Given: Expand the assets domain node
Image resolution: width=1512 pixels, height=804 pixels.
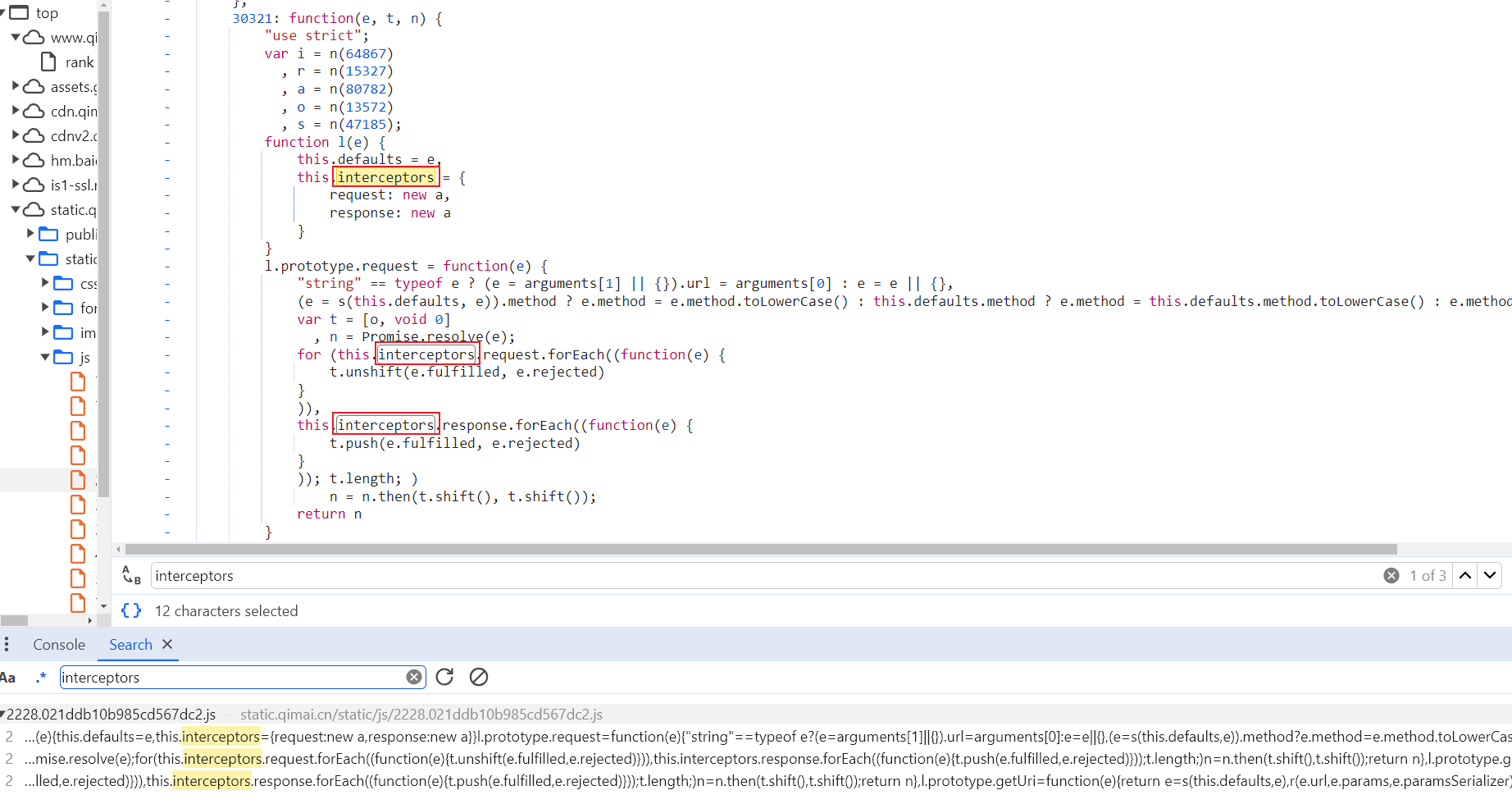Looking at the screenshot, I should 16,86.
